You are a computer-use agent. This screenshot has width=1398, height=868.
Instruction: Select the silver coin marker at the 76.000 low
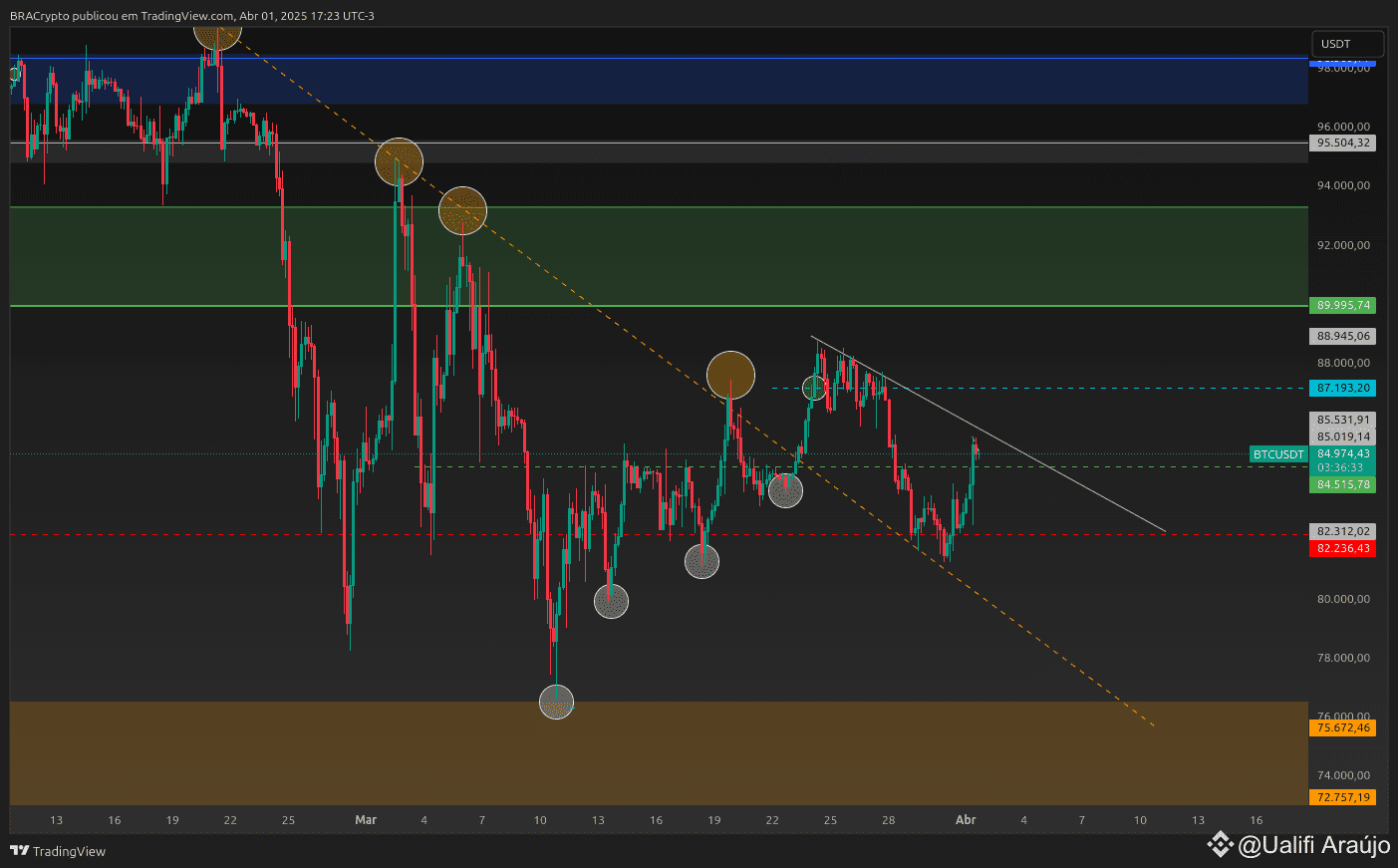click(556, 703)
